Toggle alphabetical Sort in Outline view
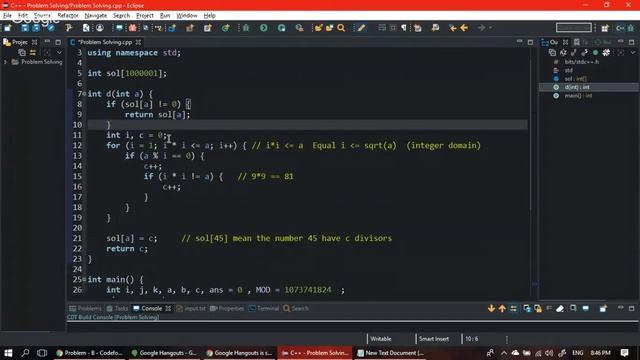This screenshot has height=360, width=640. pos(563,52)
